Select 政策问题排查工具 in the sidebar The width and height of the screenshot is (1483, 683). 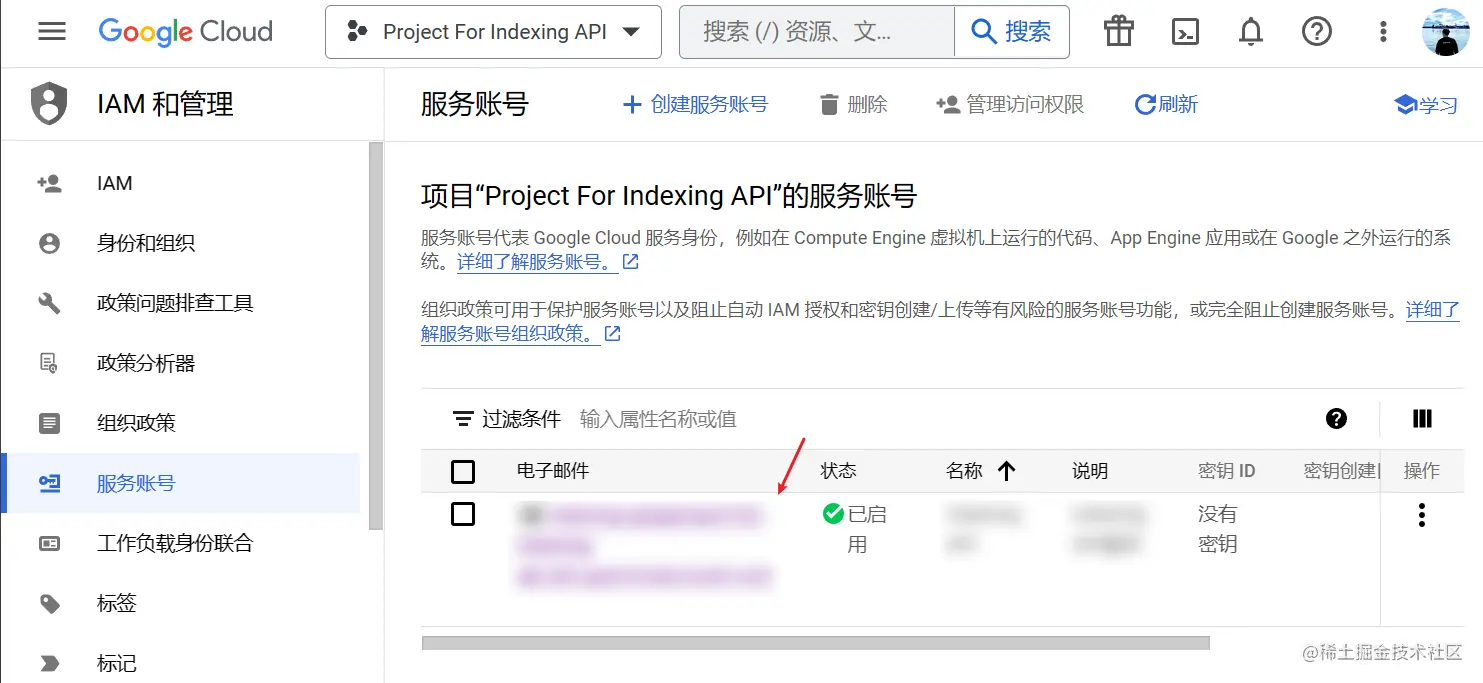180,303
